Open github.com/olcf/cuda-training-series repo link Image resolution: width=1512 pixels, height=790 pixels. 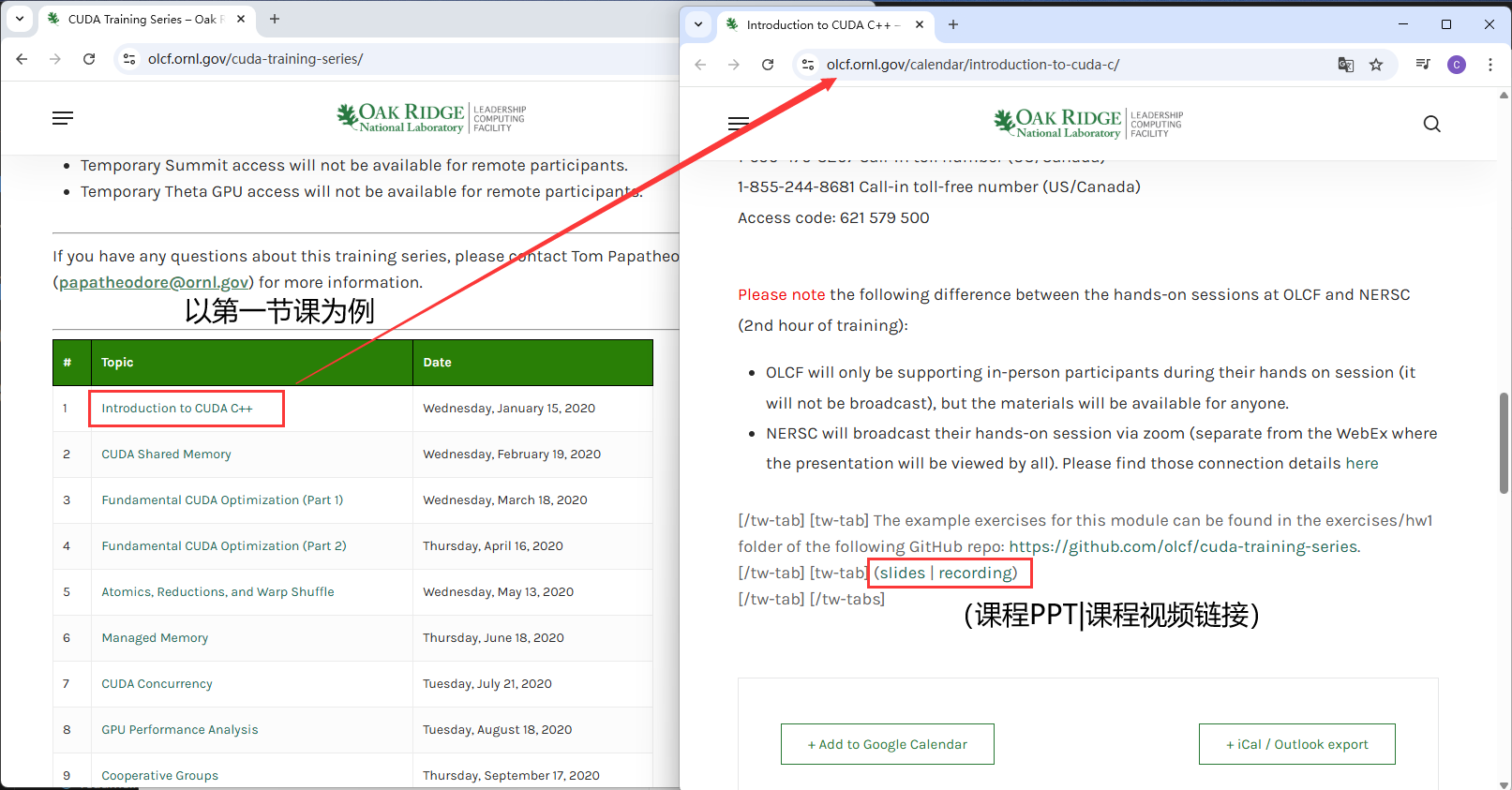[x=1184, y=546]
